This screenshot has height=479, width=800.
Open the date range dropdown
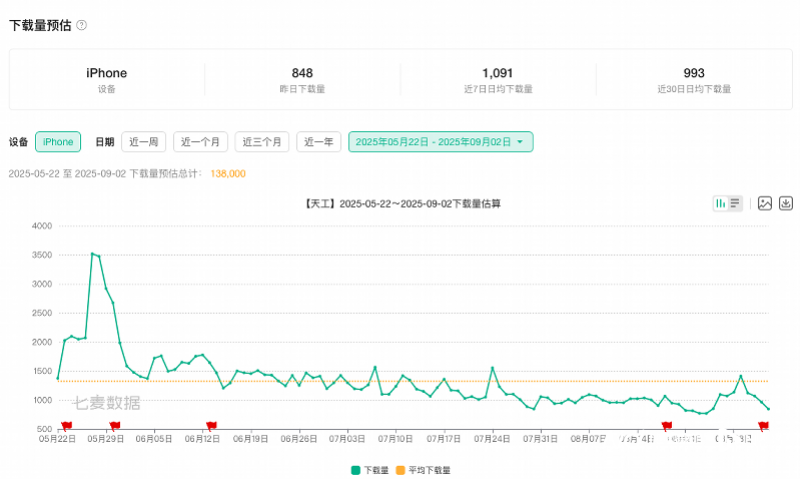[440, 142]
